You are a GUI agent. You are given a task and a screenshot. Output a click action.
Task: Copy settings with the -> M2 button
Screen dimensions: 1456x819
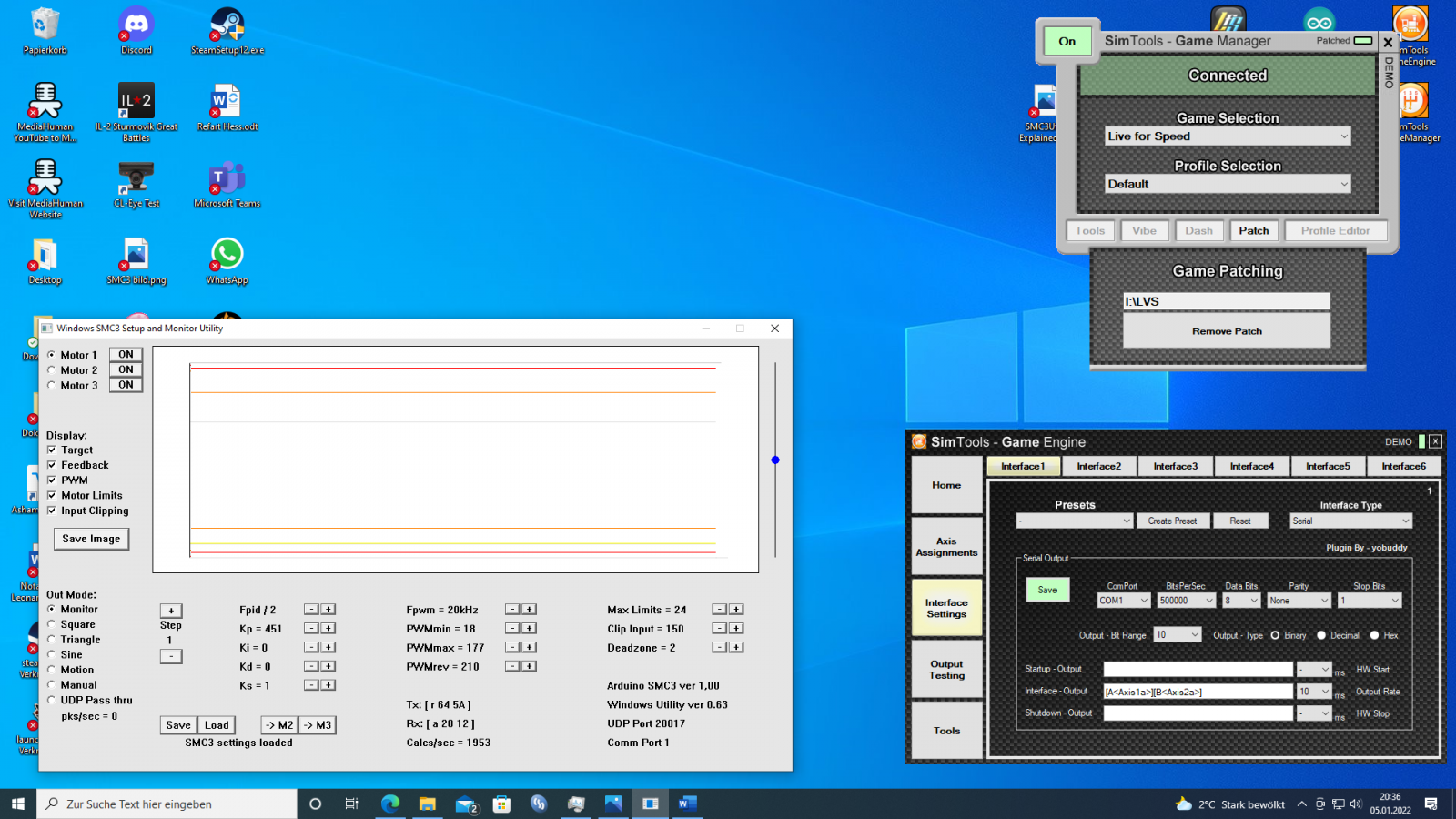(279, 725)
